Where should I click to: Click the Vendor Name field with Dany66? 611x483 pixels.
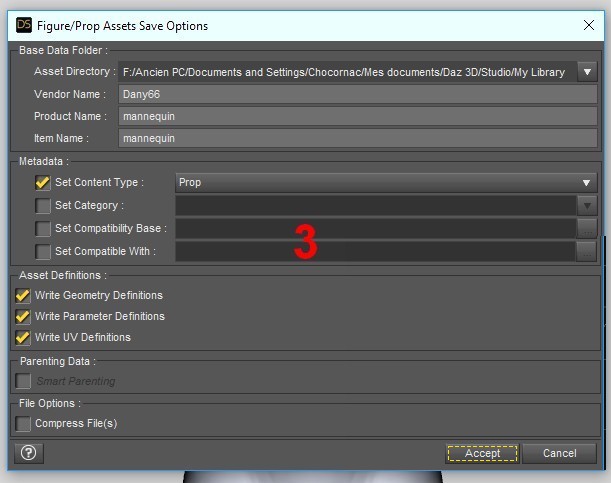pos(358,95)
